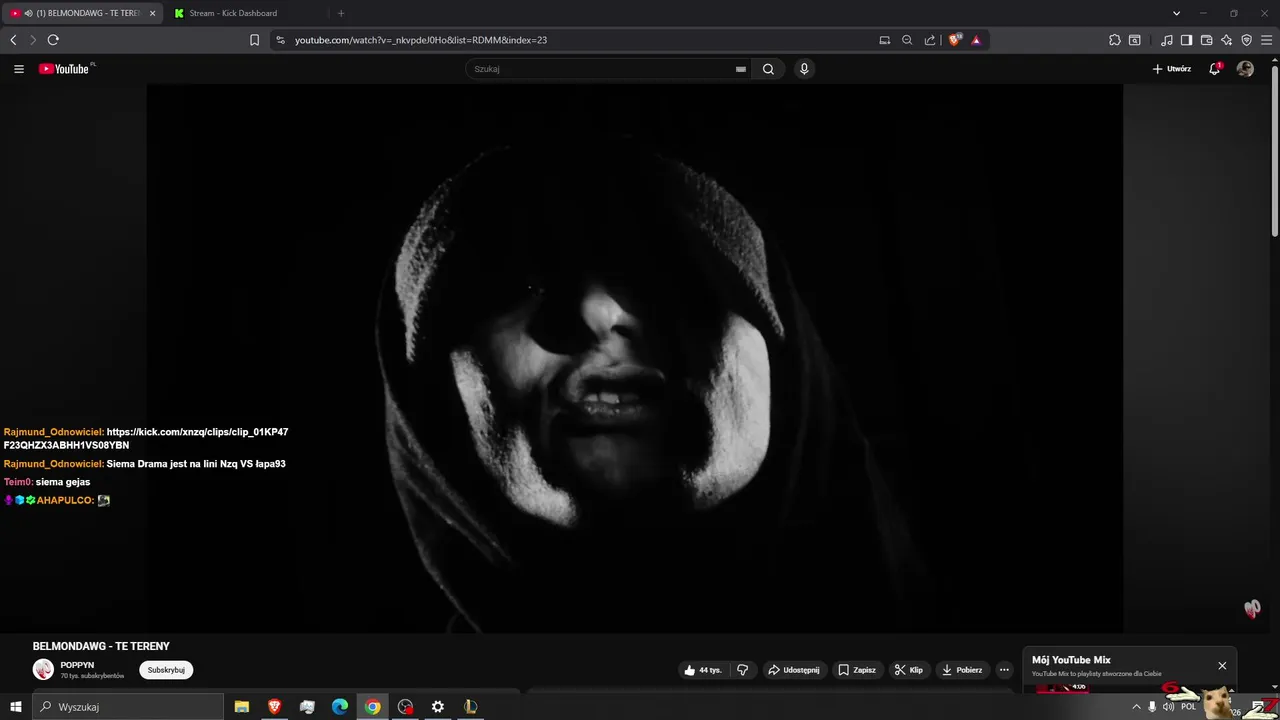Image resolution: width=1280 pixels, height=720 pixels.
Task: Close the Mój YouTube Mix panel
Action: point(1222,666)
